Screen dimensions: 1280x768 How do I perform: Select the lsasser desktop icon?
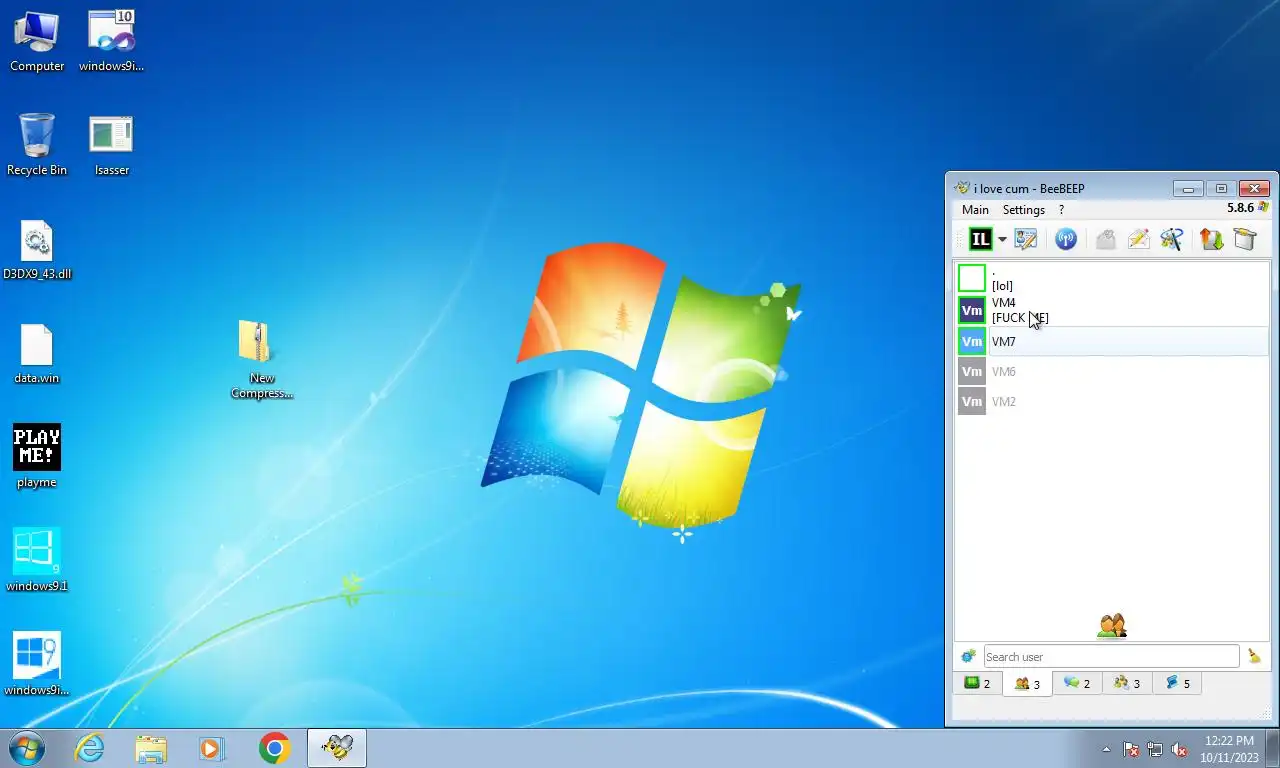click(x=111, y=146)
